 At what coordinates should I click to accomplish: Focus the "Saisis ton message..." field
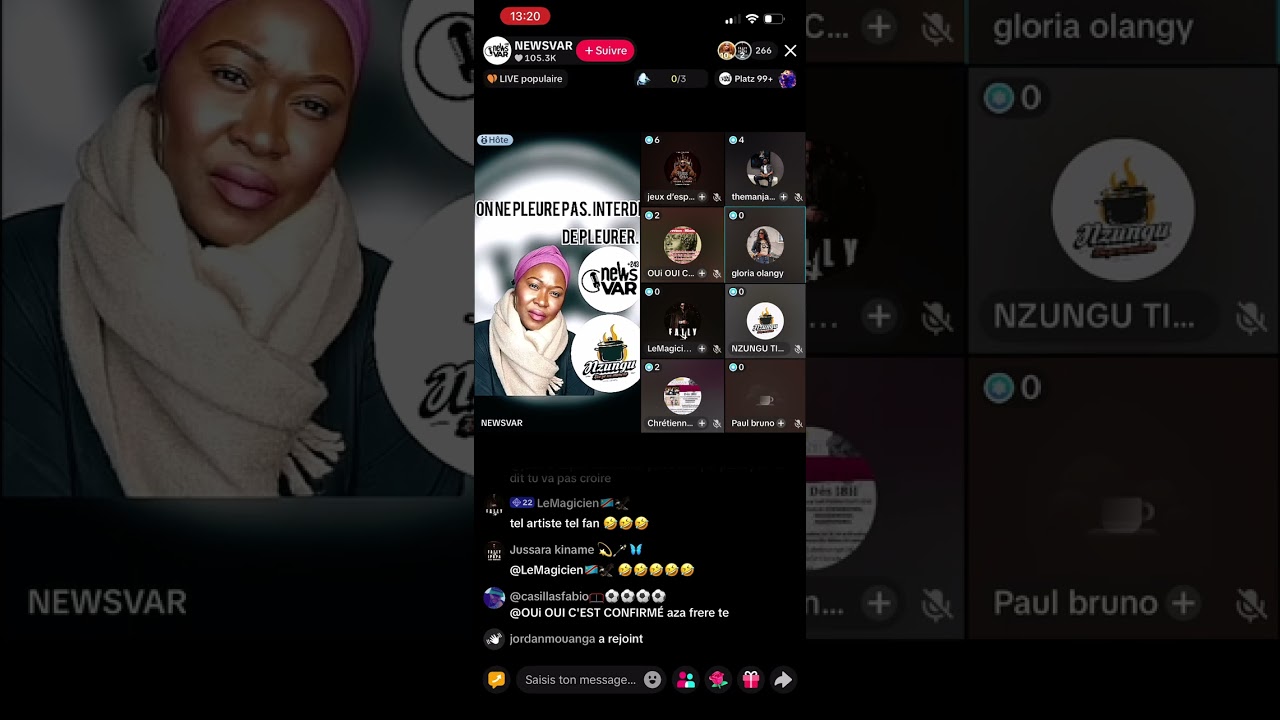click(x=591, y=680)
